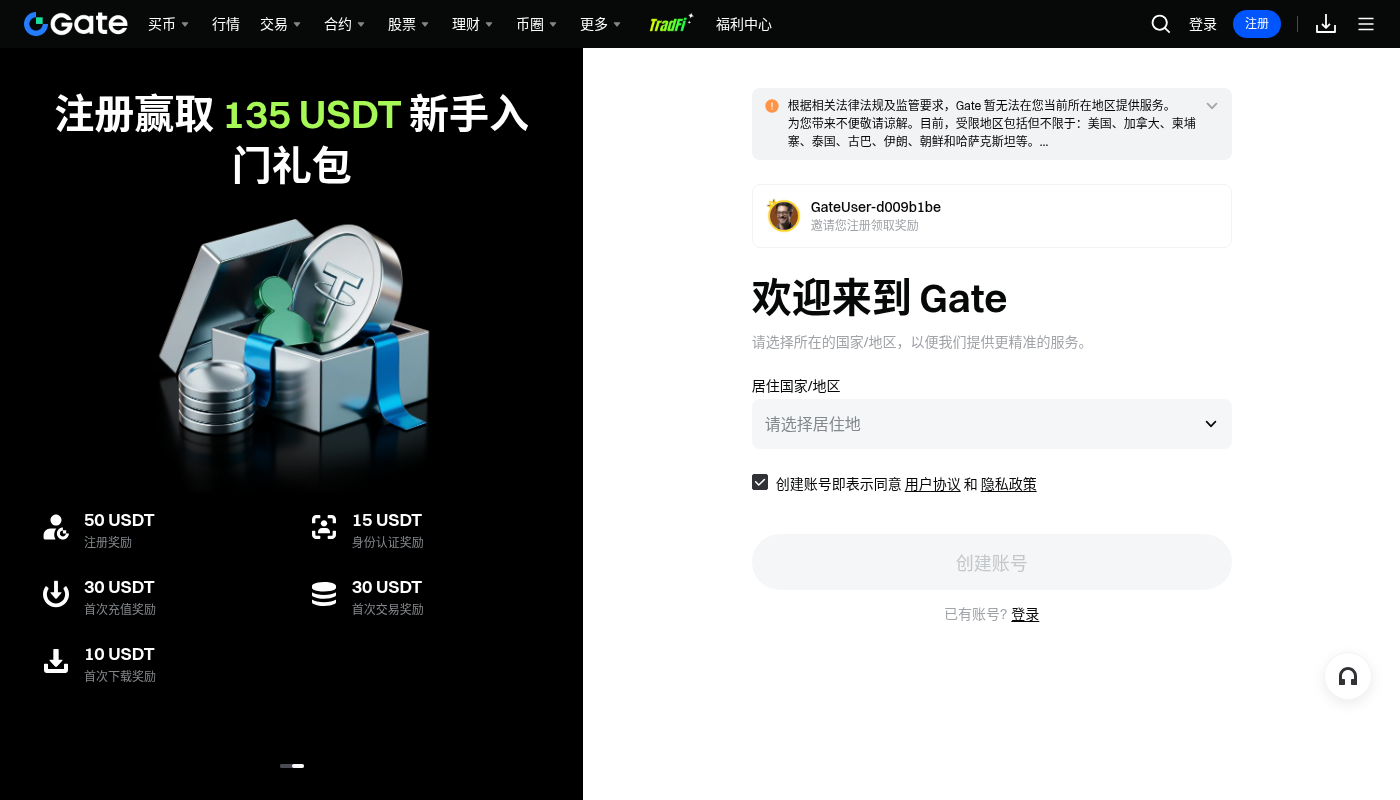Screen dimensions: 1400x800
Task: Click the 首次交易奖励 label
Action: click(388, 609)
